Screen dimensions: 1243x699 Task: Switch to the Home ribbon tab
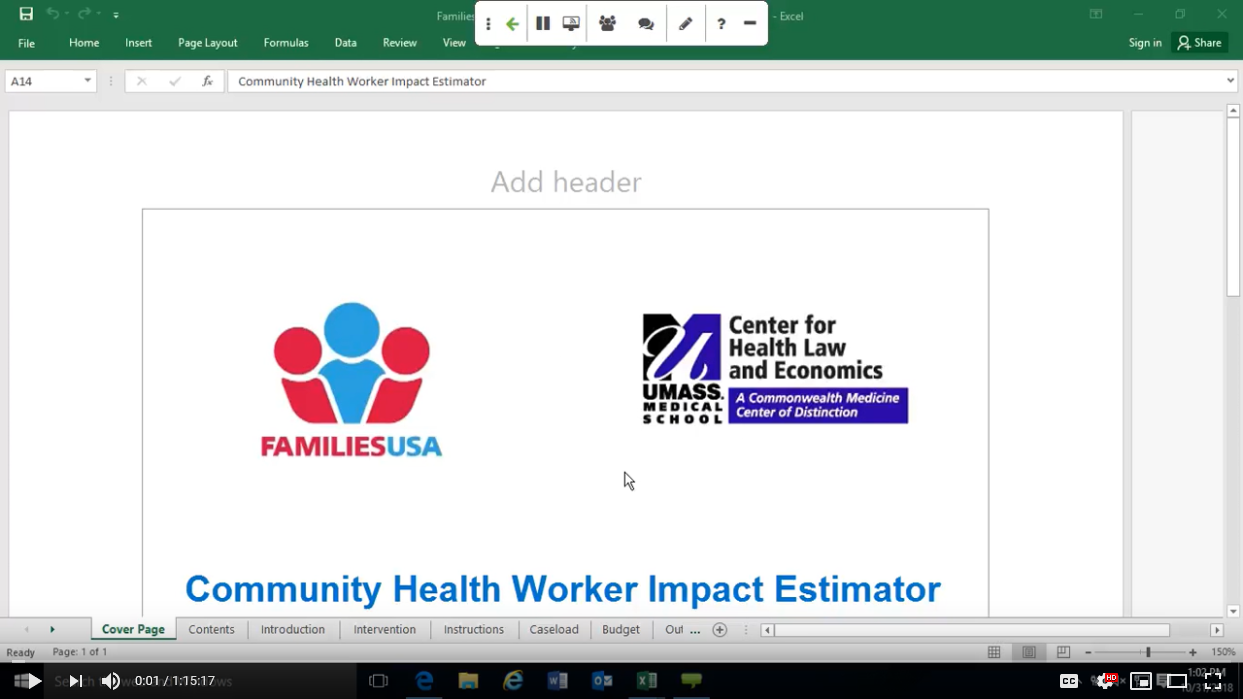(84, 43)
